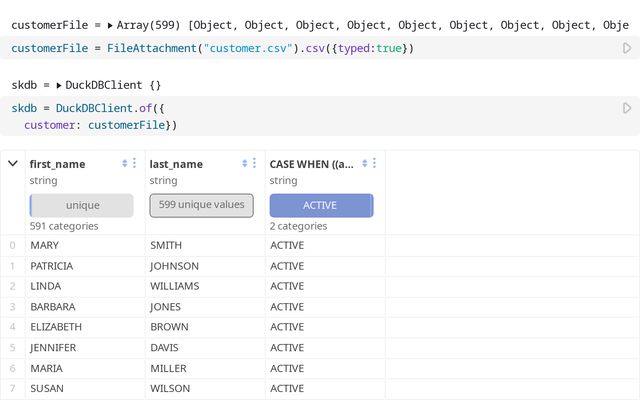
Task: Run the skdb DuckDBClient cell
Action: pos(627,108)
